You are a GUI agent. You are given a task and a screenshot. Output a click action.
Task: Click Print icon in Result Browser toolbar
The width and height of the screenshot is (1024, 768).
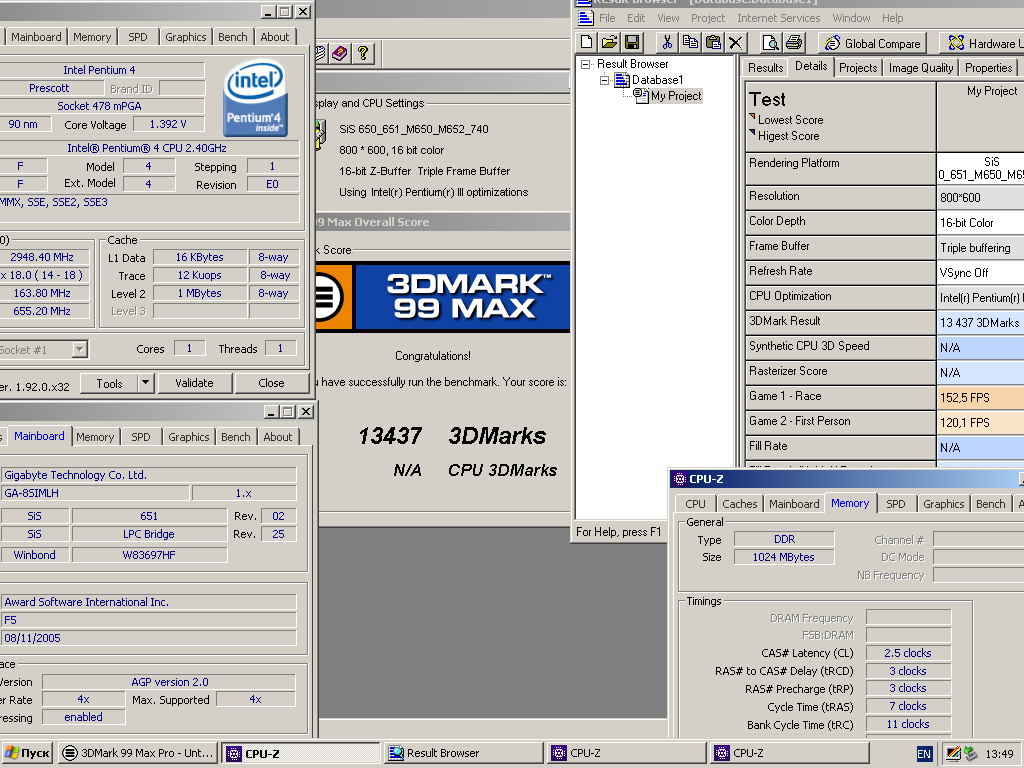794,42
